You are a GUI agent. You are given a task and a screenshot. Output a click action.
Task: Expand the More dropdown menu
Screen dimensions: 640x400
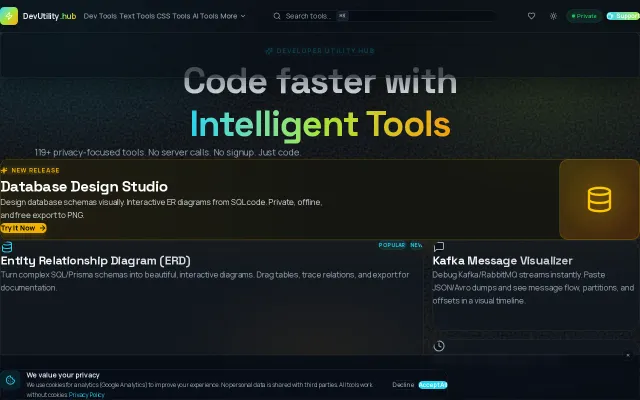tap(233, 16)
